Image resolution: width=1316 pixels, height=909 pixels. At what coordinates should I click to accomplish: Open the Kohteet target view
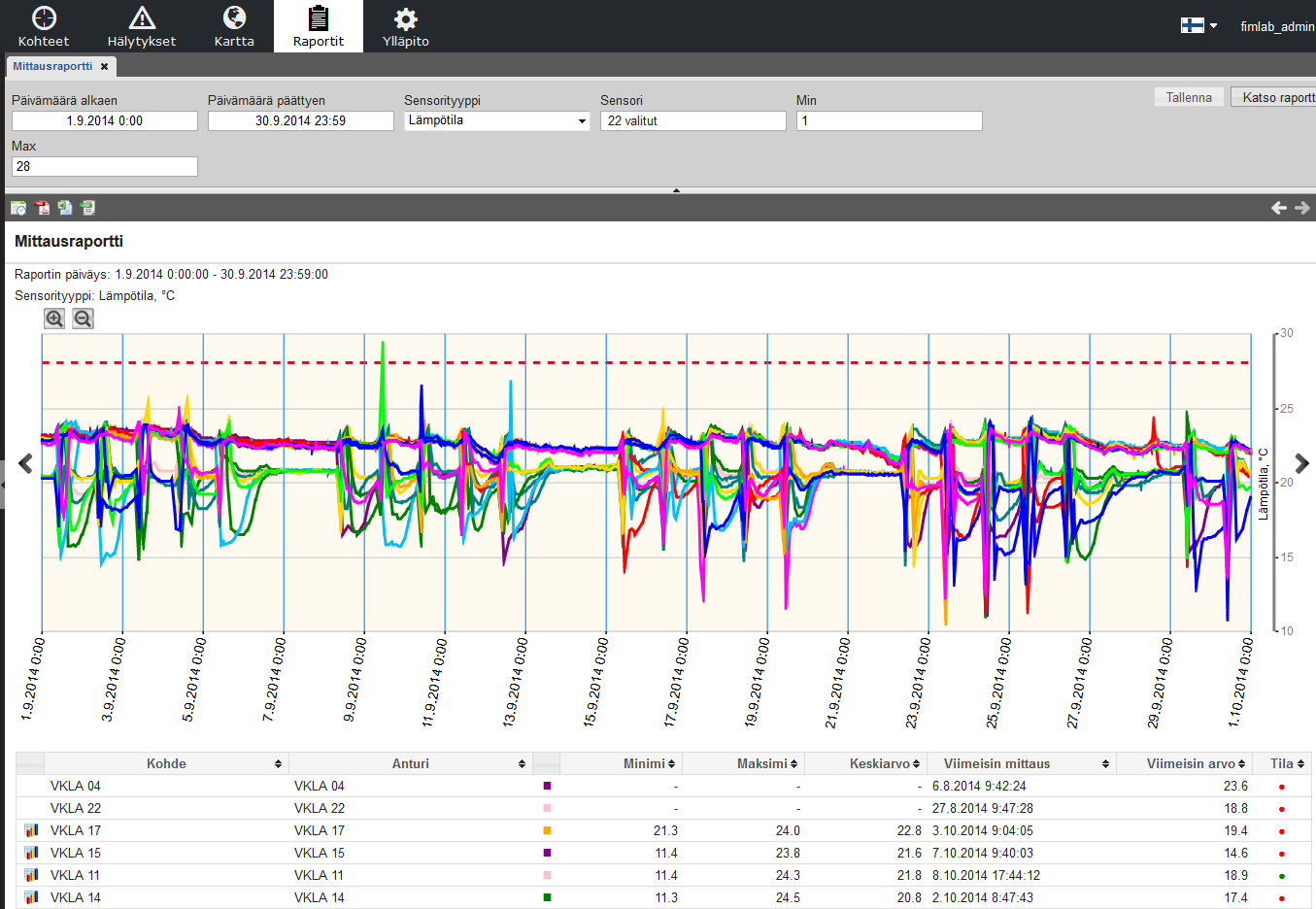click(x=44, y=26)
